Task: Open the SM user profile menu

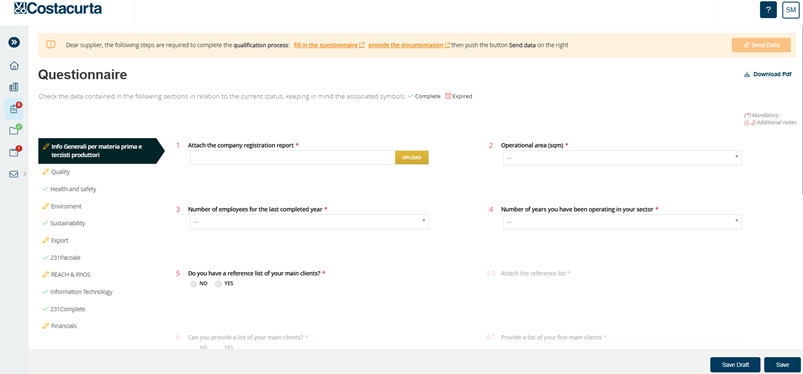Action: click(x=791, y=10)
